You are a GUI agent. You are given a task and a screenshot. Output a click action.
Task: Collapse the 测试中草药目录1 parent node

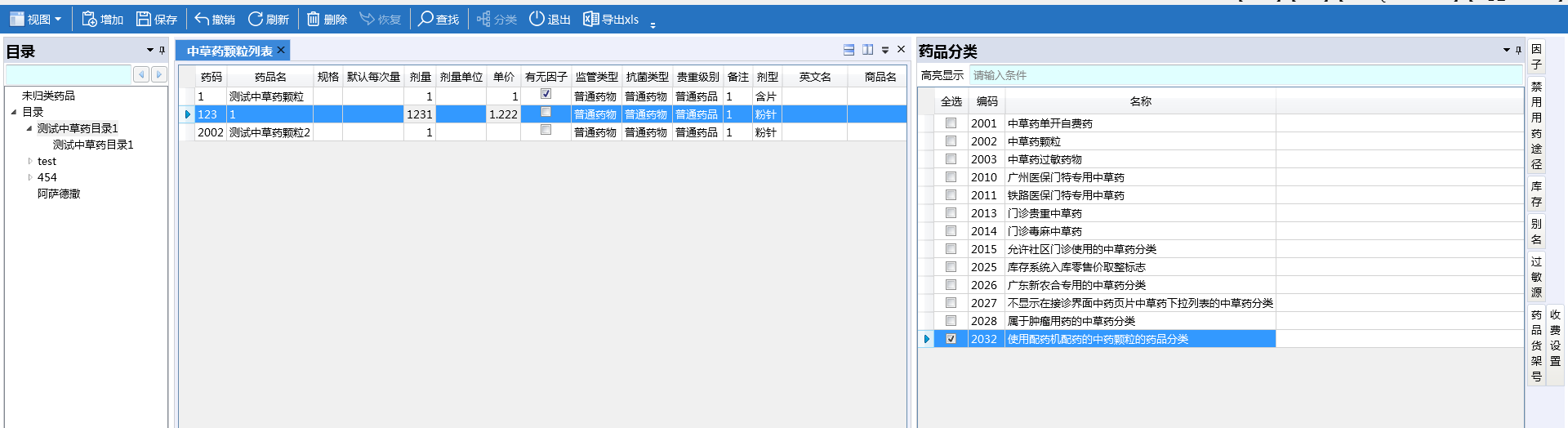[x=29, y=128]
